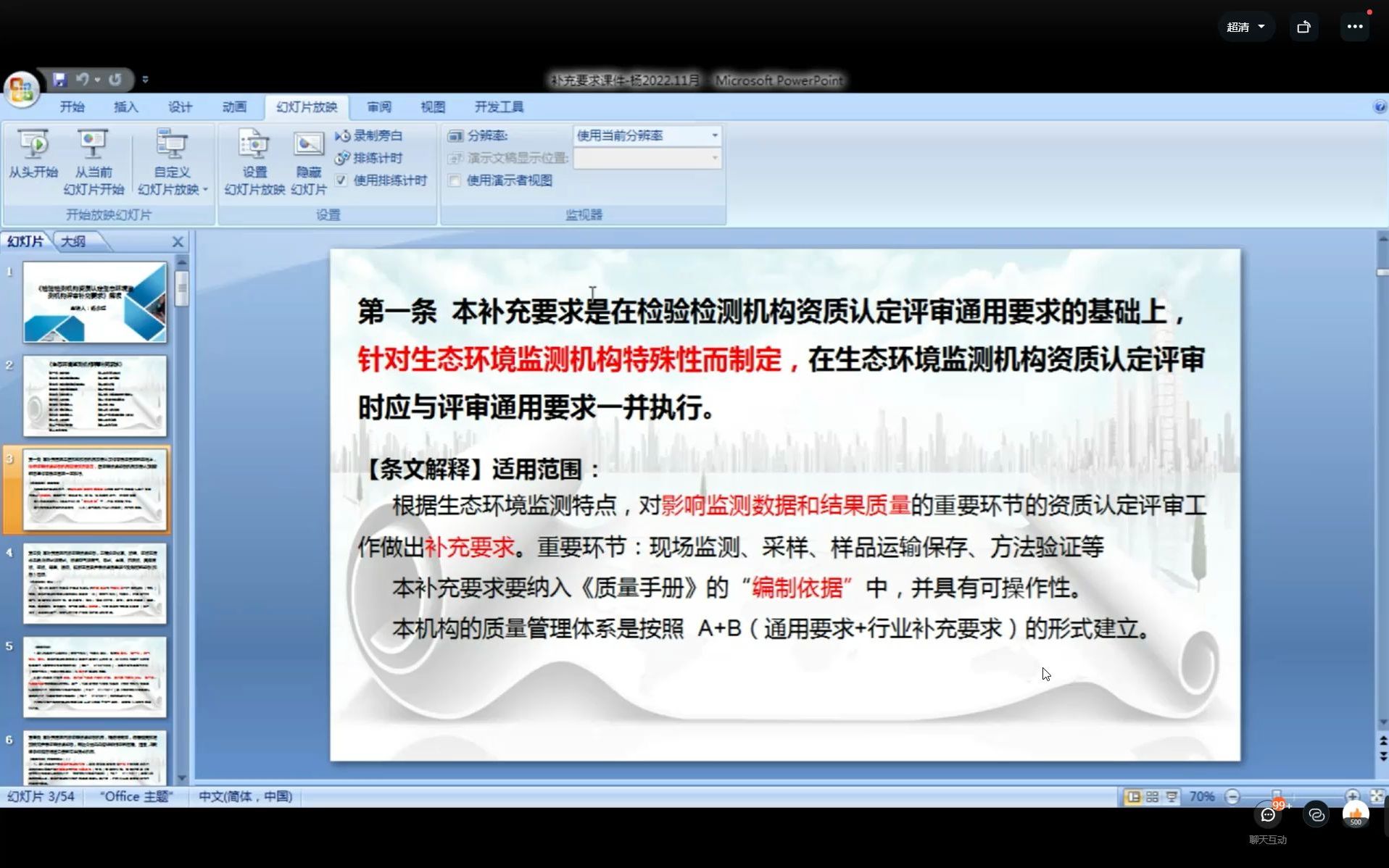Click 隐藏幻灯片 button
The image size is (1389, 868).
309,162
